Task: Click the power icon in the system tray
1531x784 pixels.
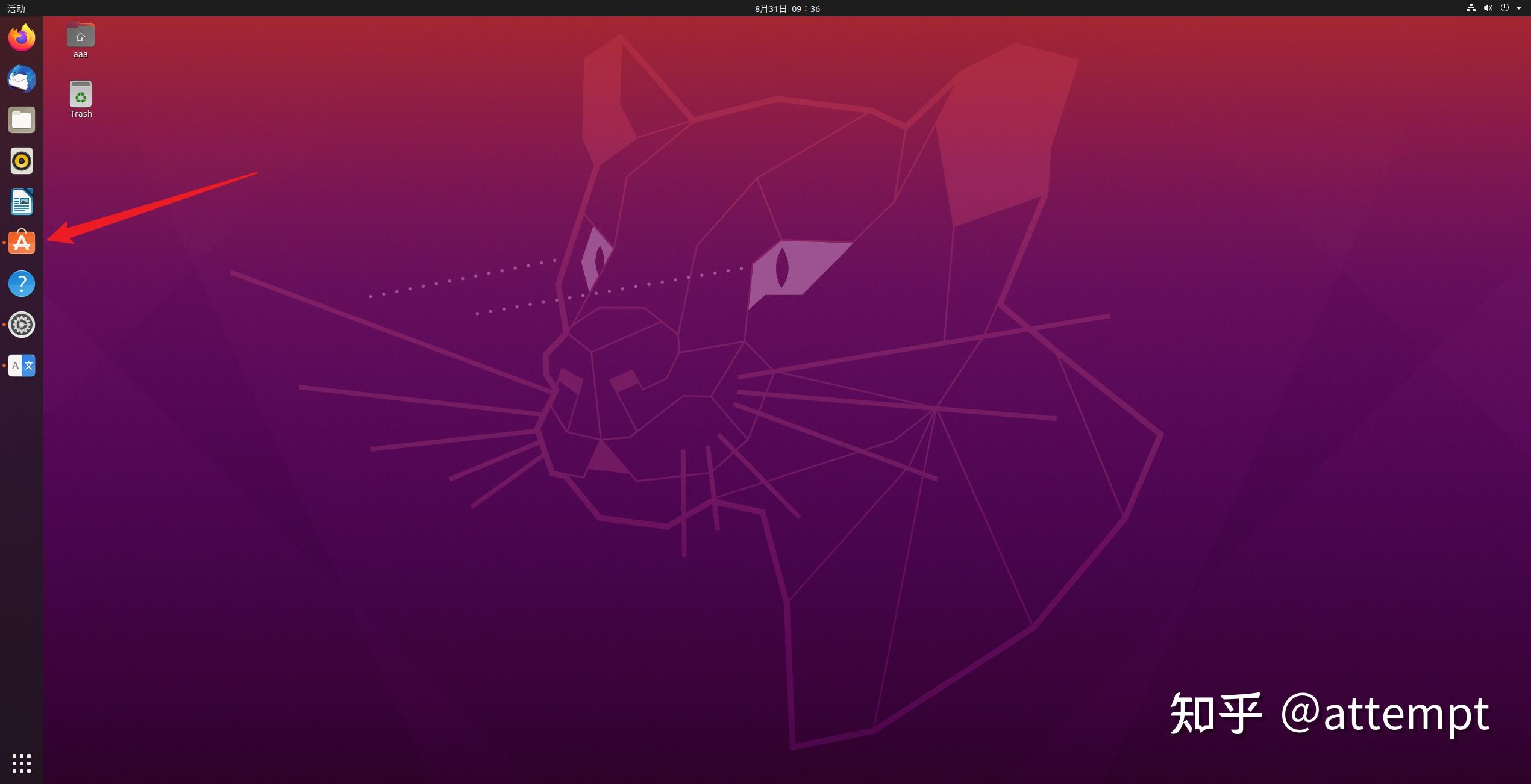Action: click(1504, 8)
